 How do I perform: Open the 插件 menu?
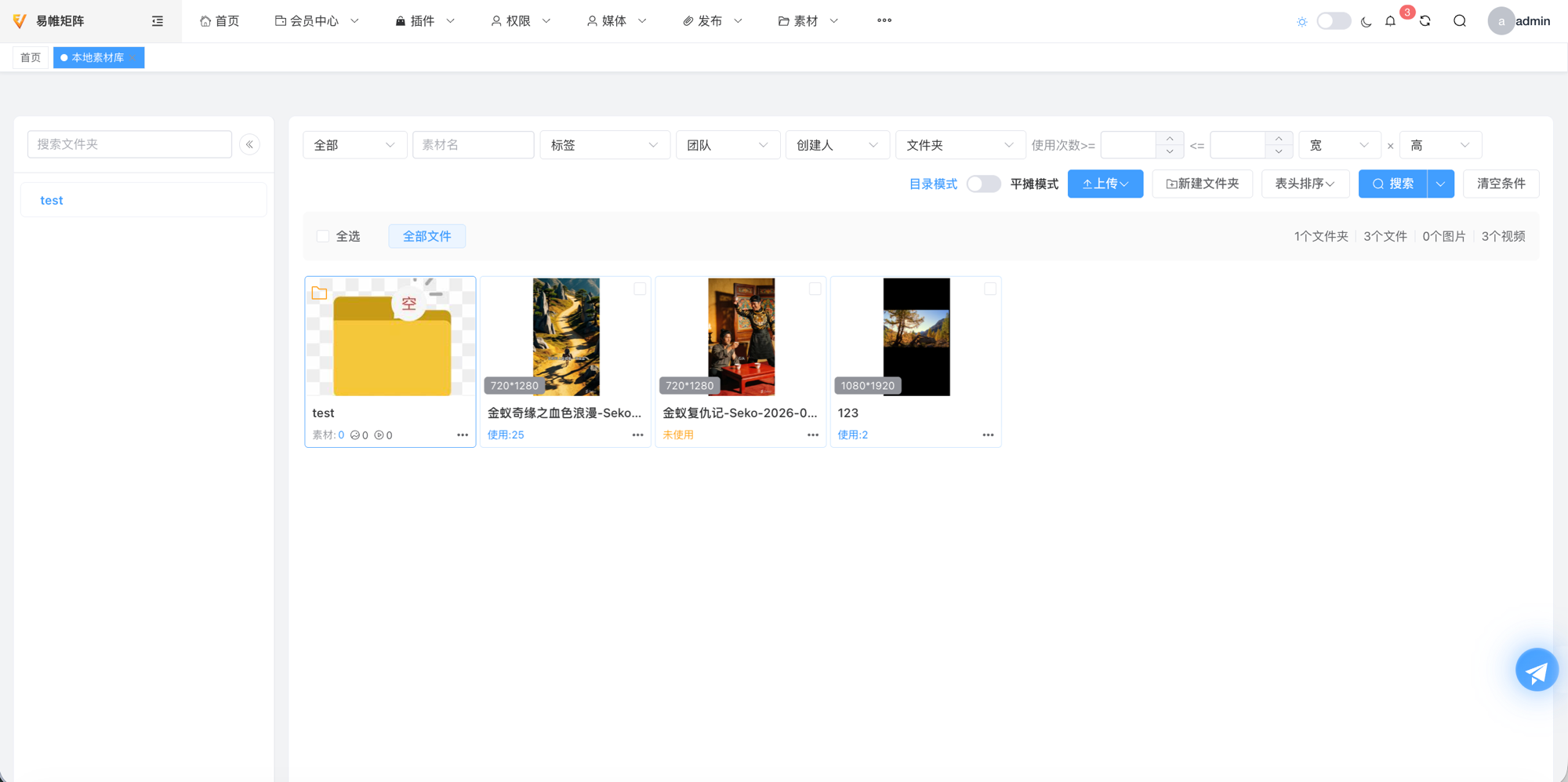(x=425, y=21)
